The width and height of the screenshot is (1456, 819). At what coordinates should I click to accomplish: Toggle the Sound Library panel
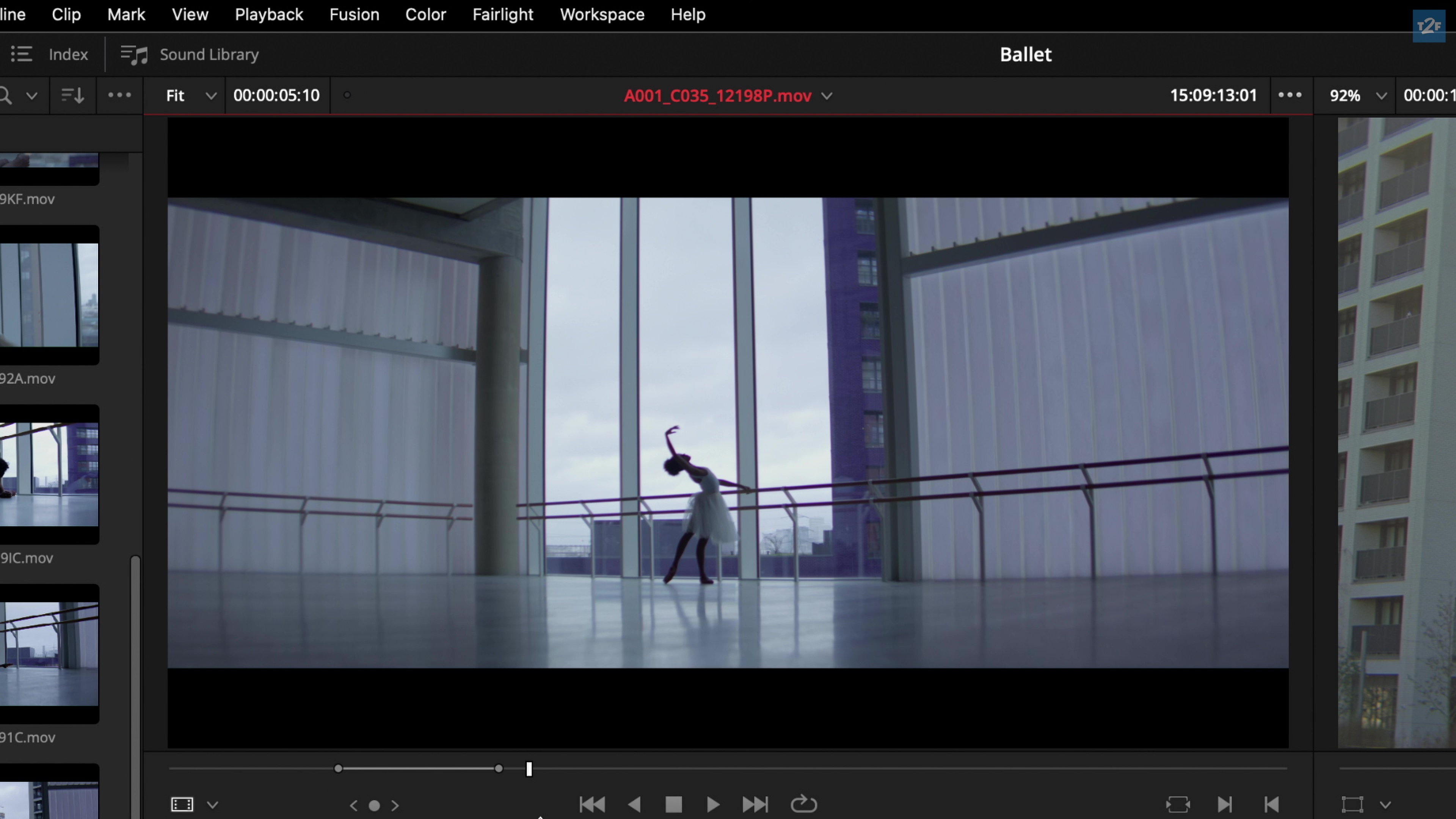coord(190,55)
